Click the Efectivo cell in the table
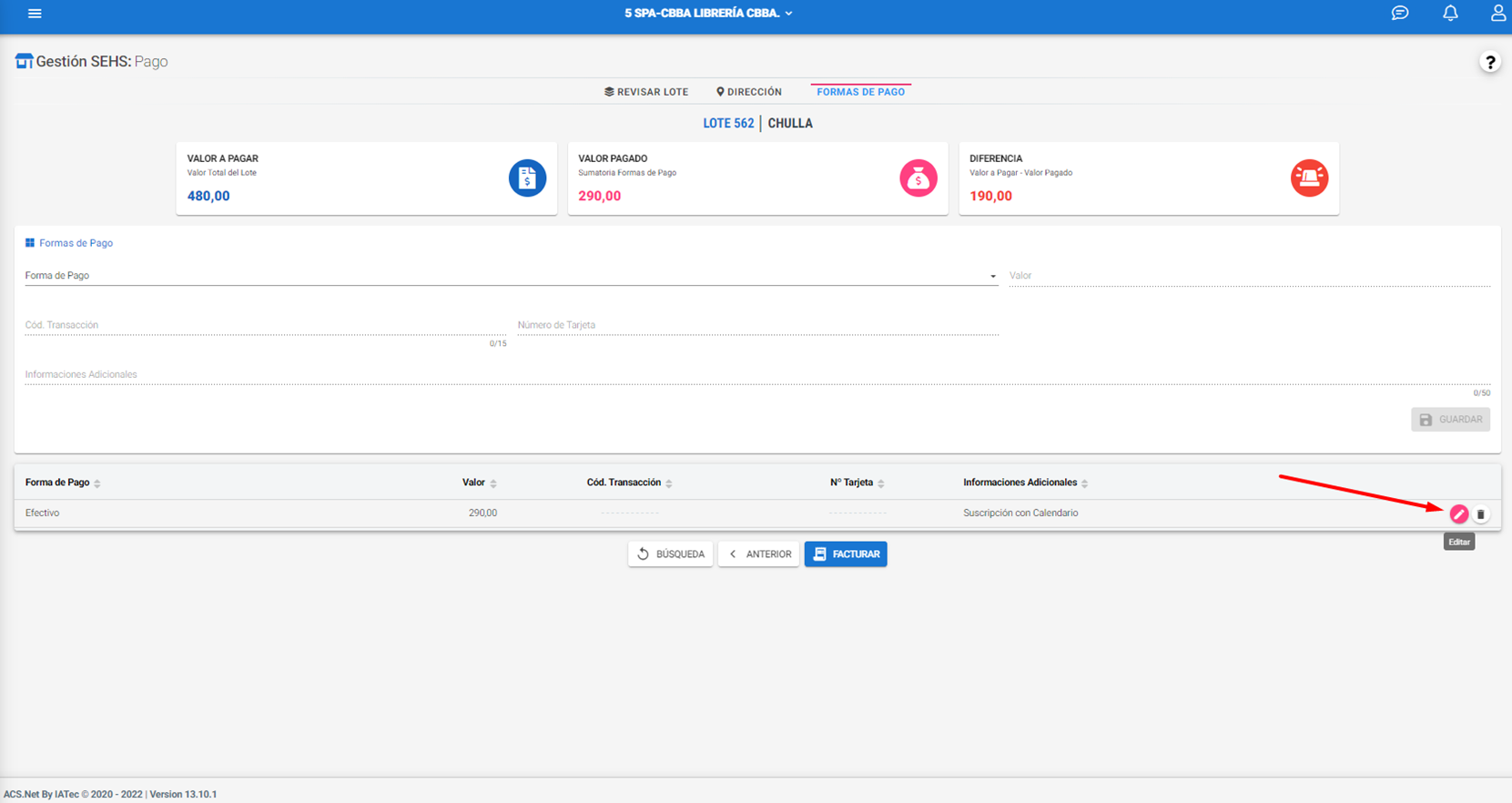 tap(42, 513)
